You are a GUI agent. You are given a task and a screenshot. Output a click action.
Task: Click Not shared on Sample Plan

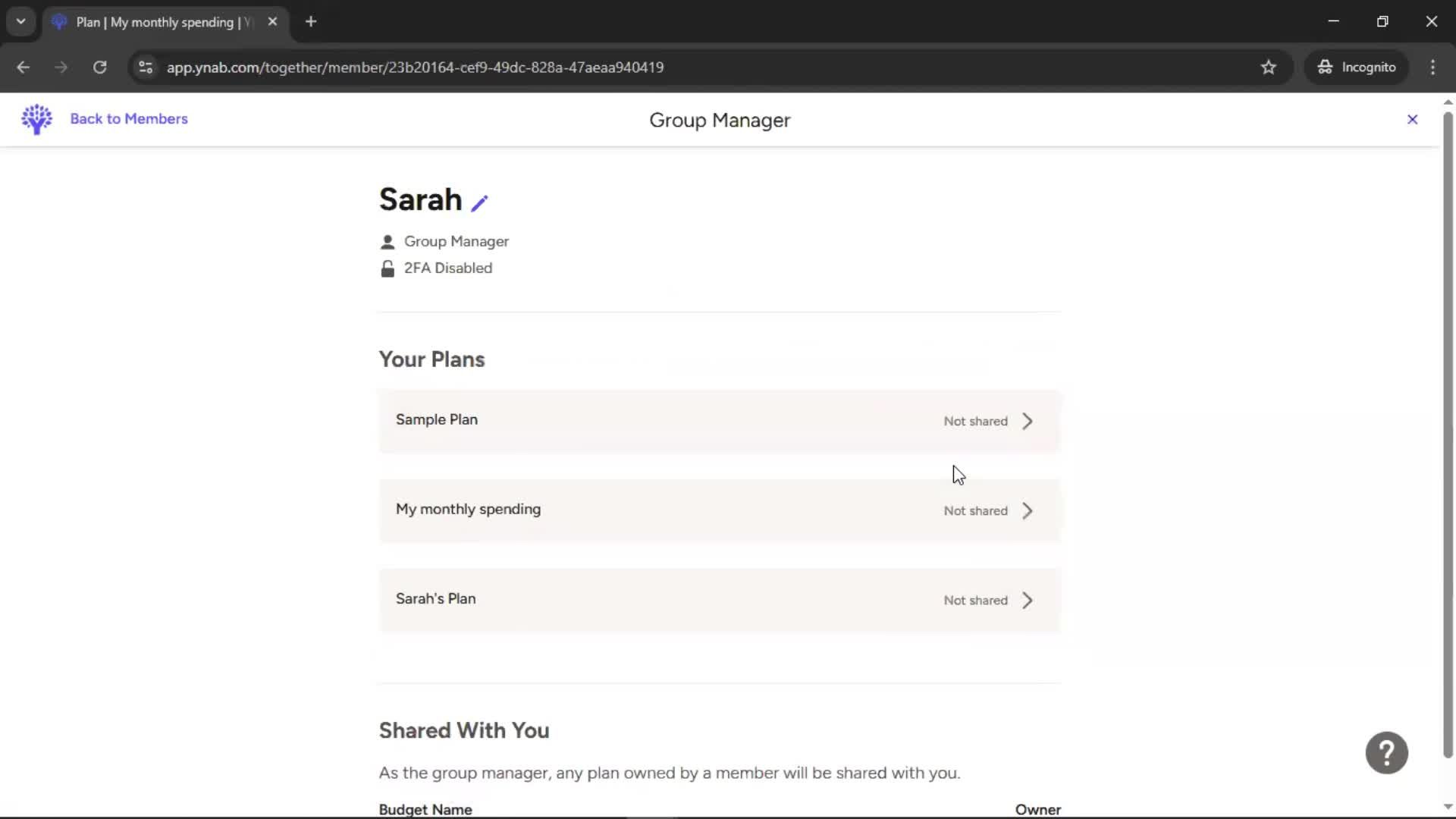point(975,422)
